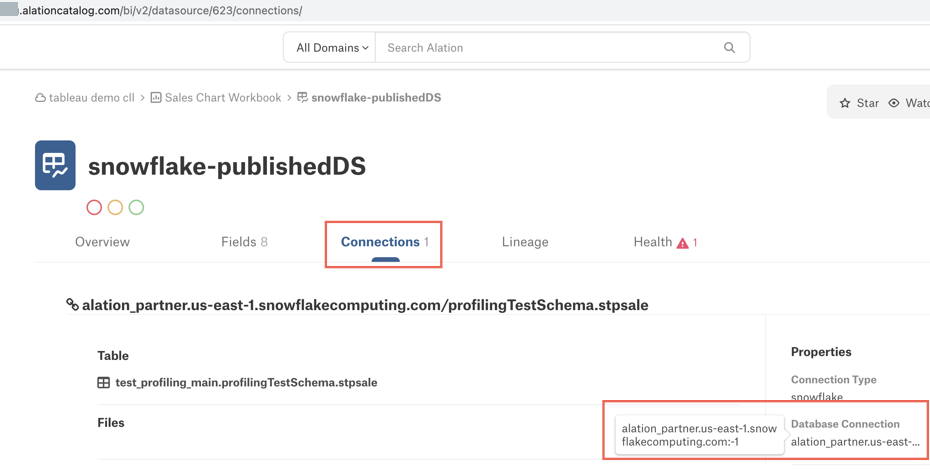The width and height of the screenshot is (930, 470).
Task: Click the eye Watch icon
Action: (x=894, y=103)
